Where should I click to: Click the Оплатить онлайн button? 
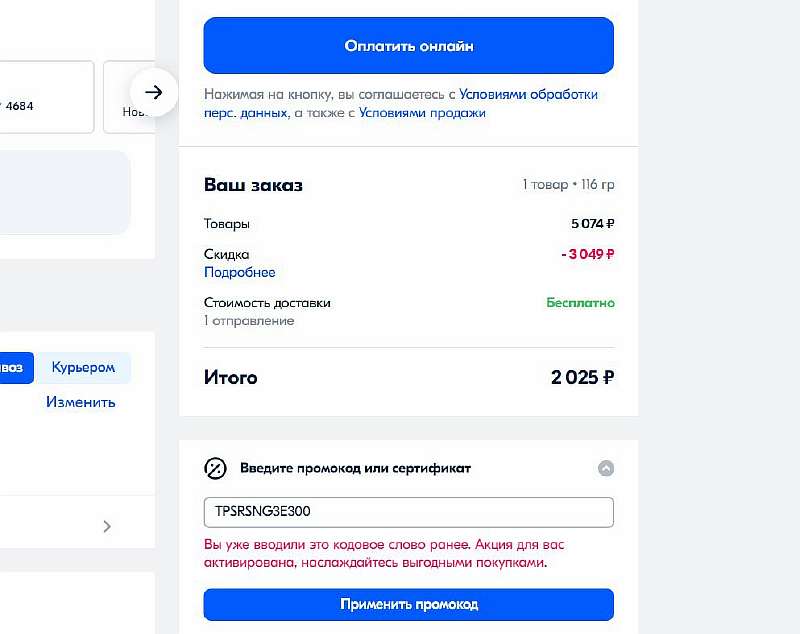(x=408, y=46)
